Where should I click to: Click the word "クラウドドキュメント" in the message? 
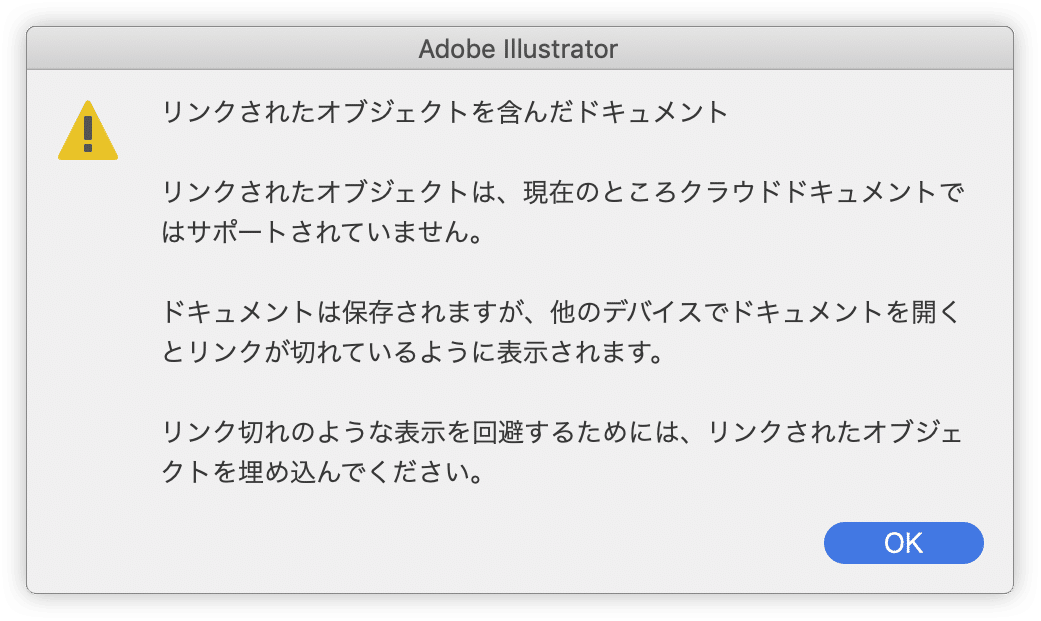(x=811, y=191)
